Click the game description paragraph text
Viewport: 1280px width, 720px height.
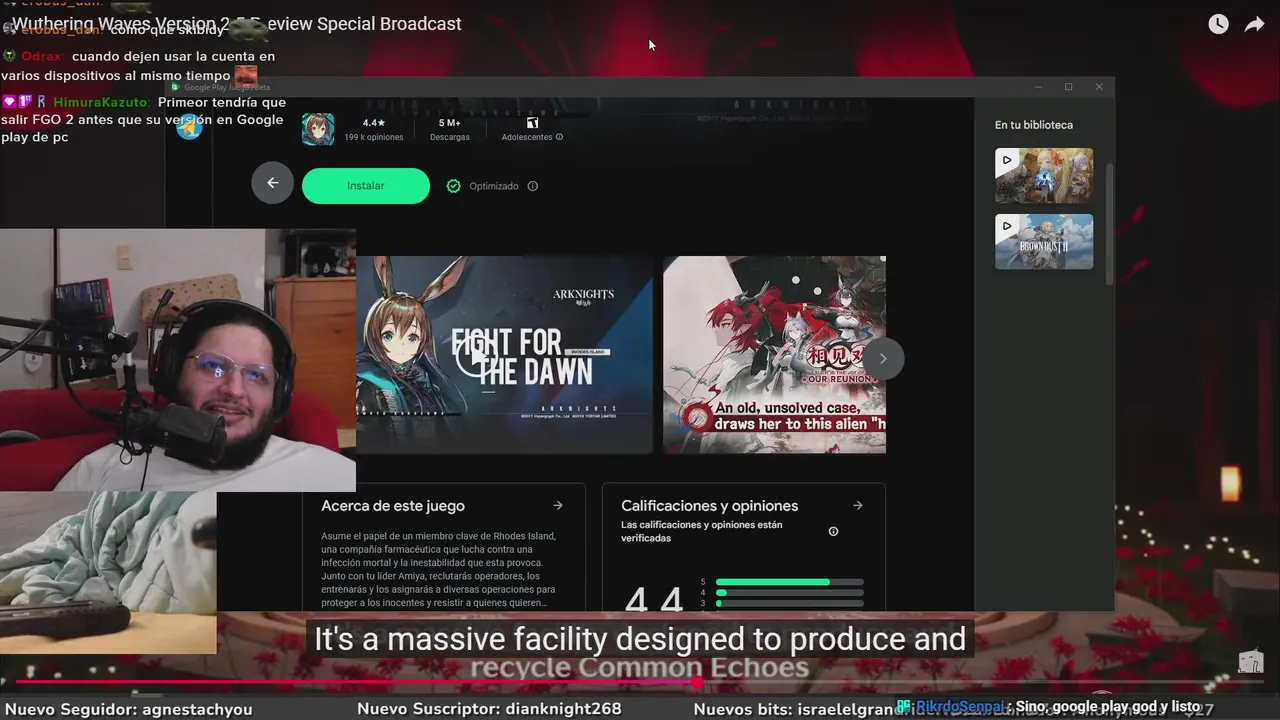click(x=438, y=570)
